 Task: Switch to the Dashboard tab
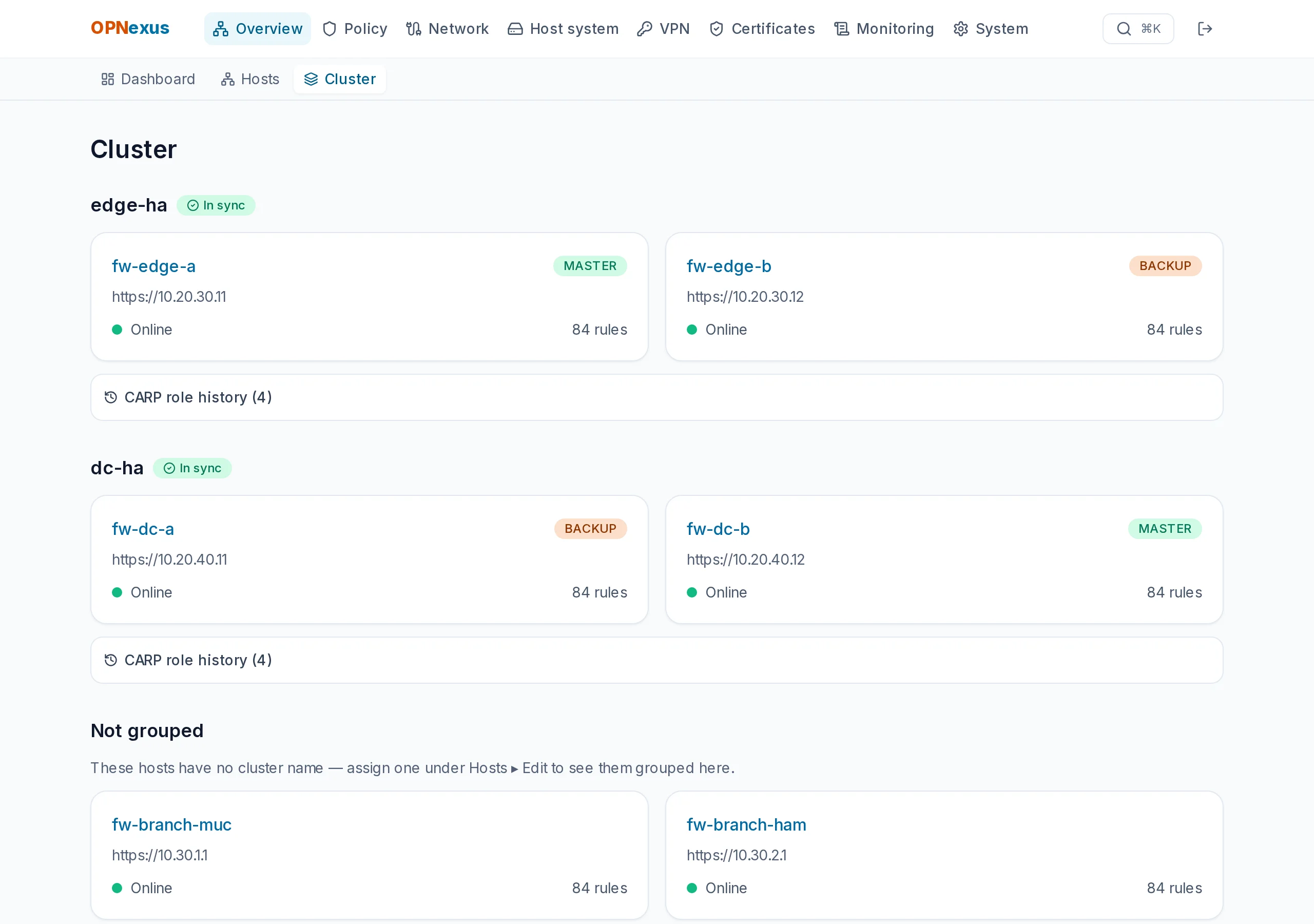tap(148, 79)
